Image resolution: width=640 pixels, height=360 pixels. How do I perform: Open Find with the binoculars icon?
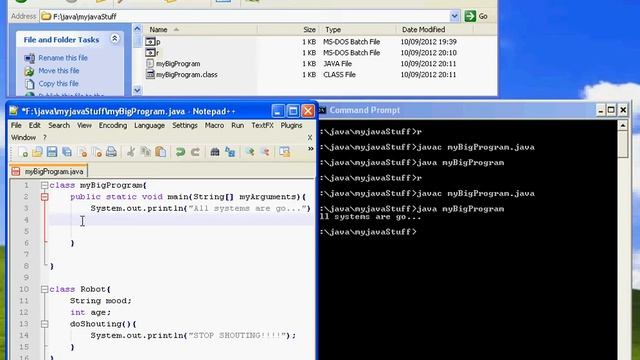tap(215, 152)
